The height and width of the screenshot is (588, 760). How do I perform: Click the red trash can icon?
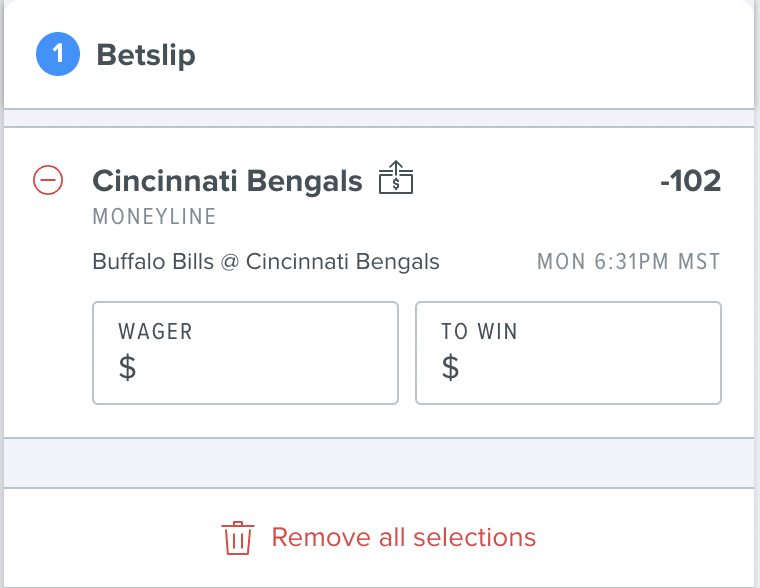point(238,538)
